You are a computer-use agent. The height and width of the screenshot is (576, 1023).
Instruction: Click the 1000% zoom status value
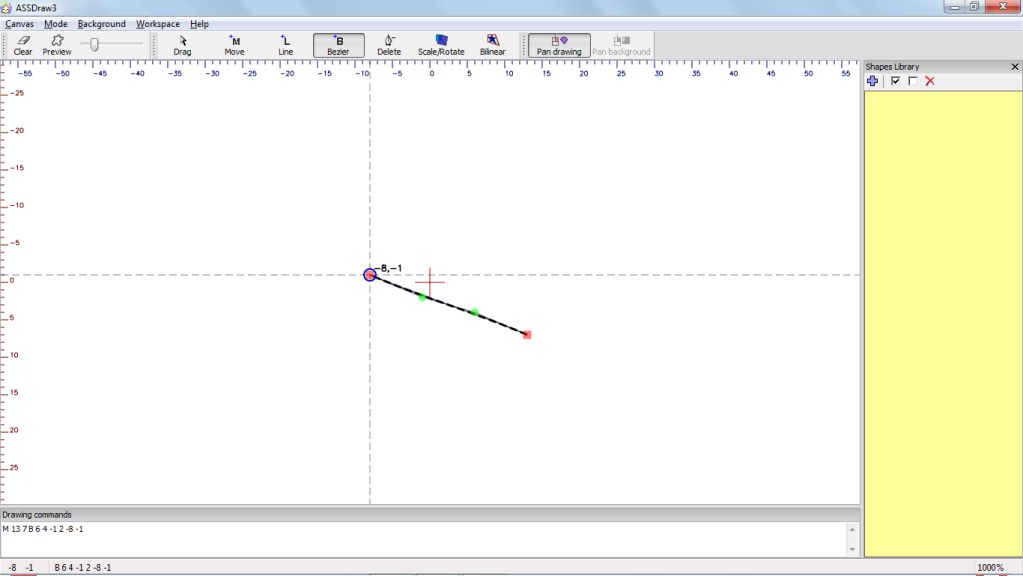pyautogui.click(x=990, y=568)
